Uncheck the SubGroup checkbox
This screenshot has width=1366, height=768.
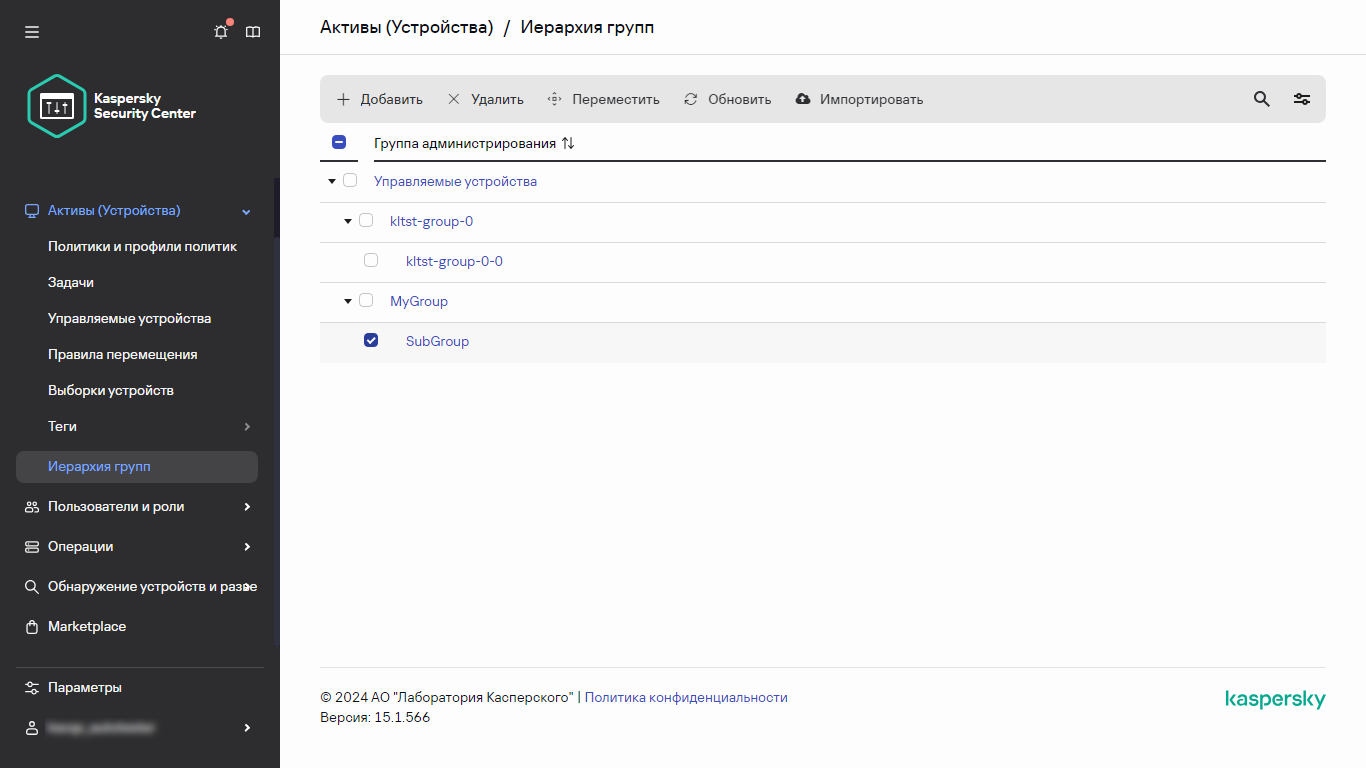[371, 340]
